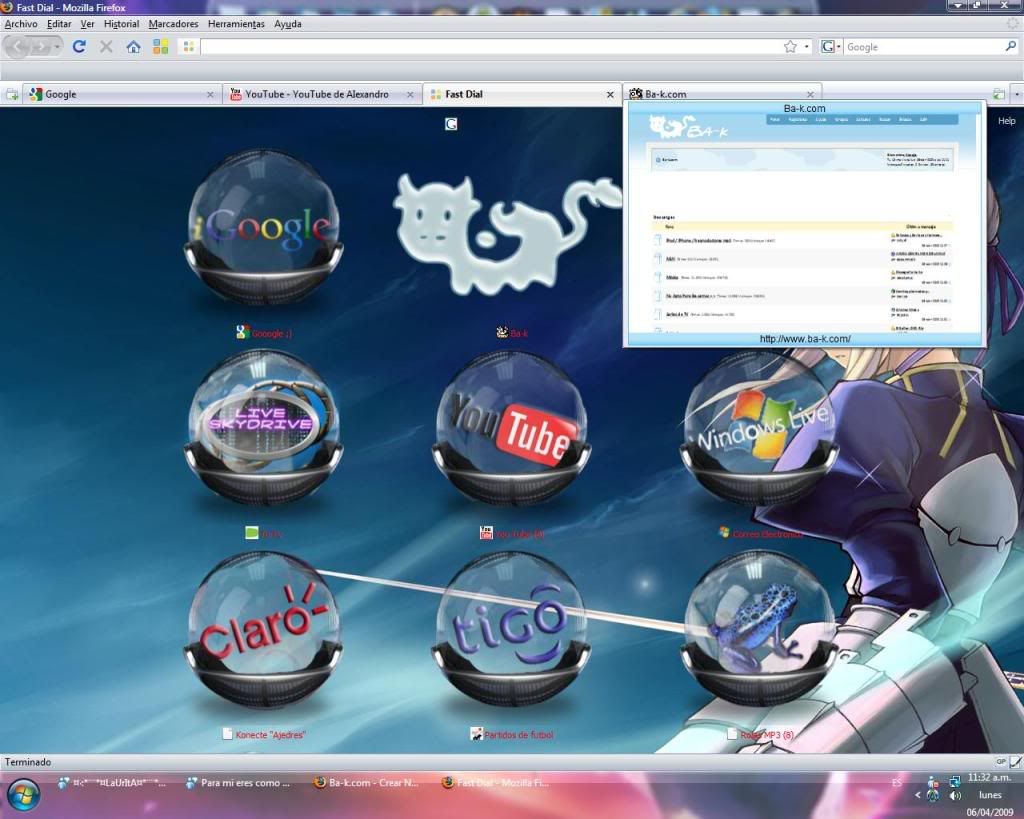1024x819 pixels.
Task: Click the site icon left of address bar
Action: coord(189,46)
